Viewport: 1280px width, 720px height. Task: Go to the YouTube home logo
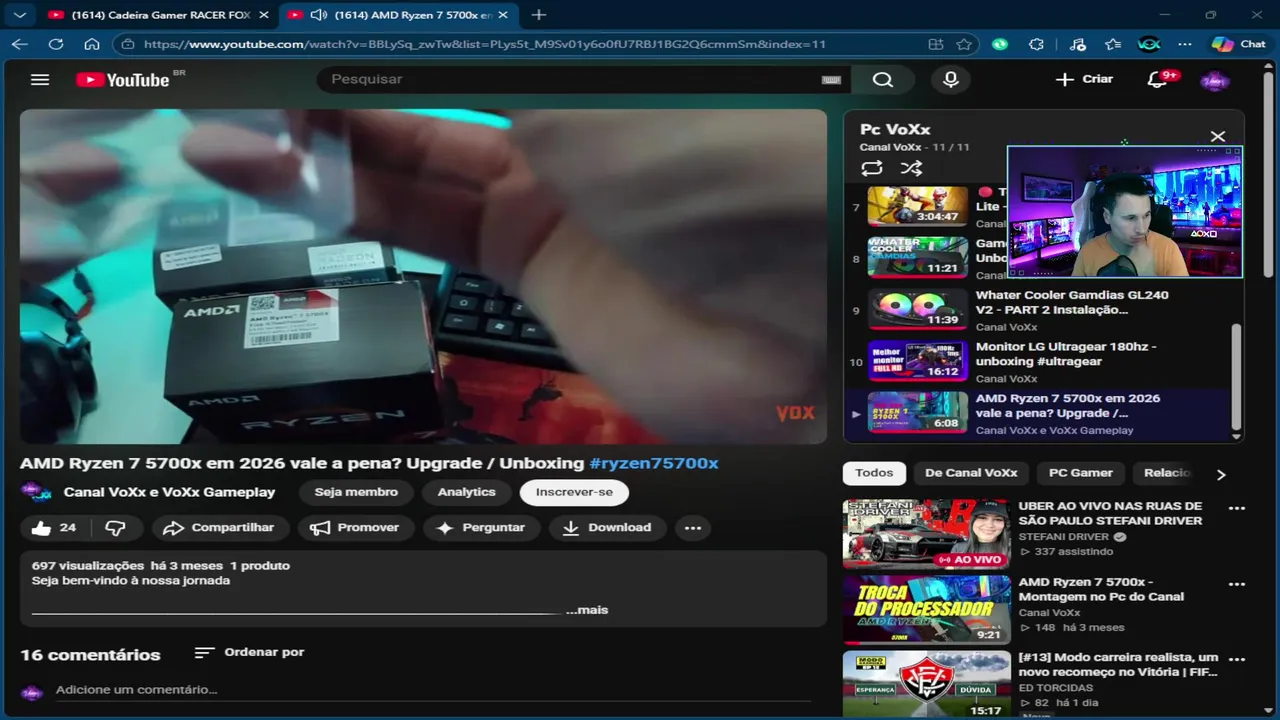point(124,80)
